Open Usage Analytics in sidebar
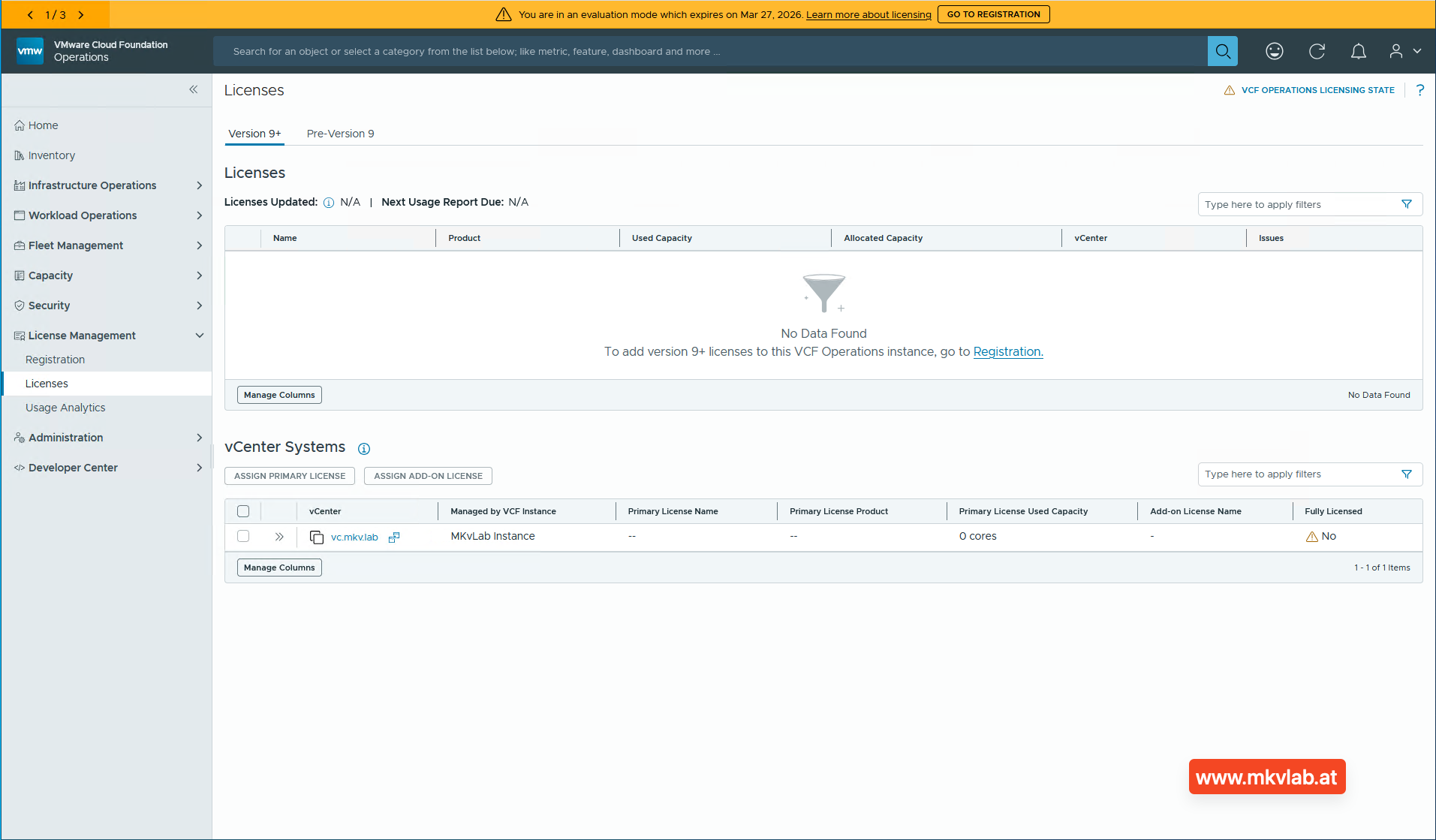This screenshot has height=840, width=1436. tap(65, 408)
